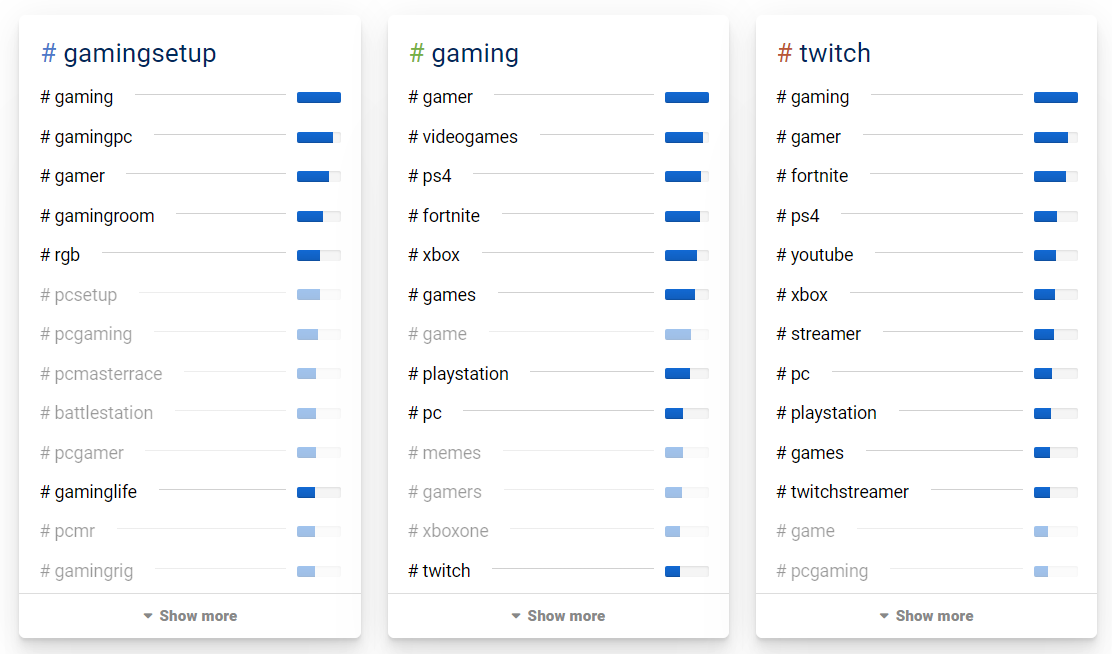The height and width of the screenshot is (654, 1112).
Task: Click the blue hash icon beside gamingsetup
Action: [48, 53]
